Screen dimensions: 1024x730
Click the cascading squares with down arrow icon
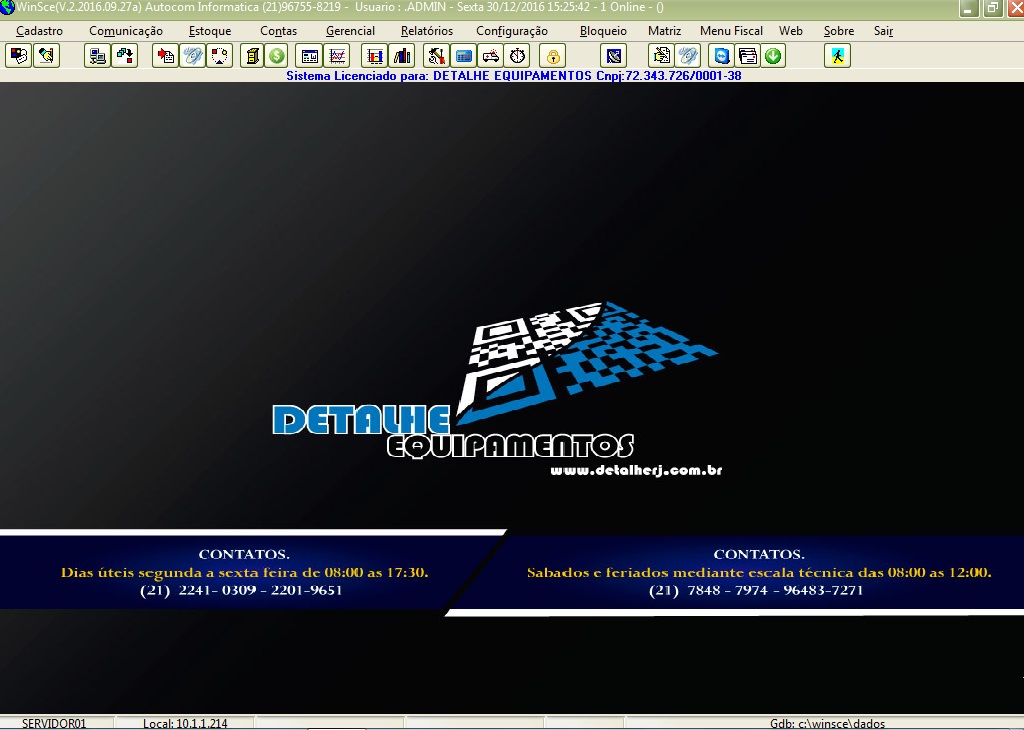[x=125, y=56]
